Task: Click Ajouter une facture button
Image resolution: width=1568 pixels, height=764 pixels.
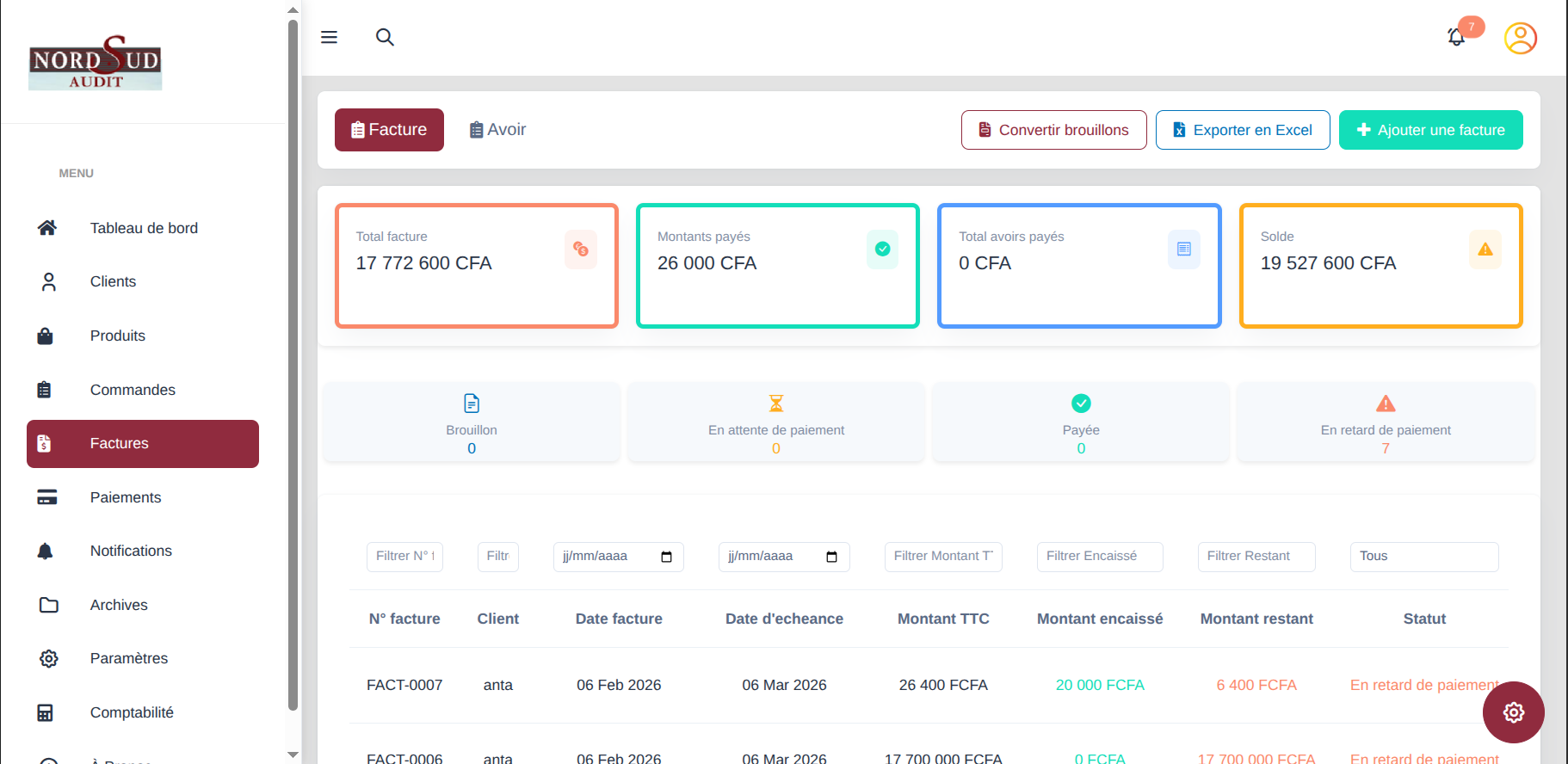Action: click(x=1430, y=130)
